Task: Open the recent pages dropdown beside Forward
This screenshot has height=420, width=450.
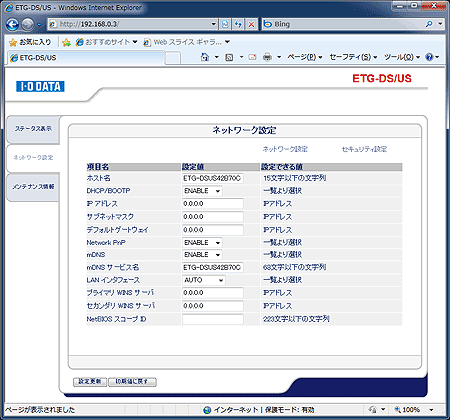Action: 39,25
